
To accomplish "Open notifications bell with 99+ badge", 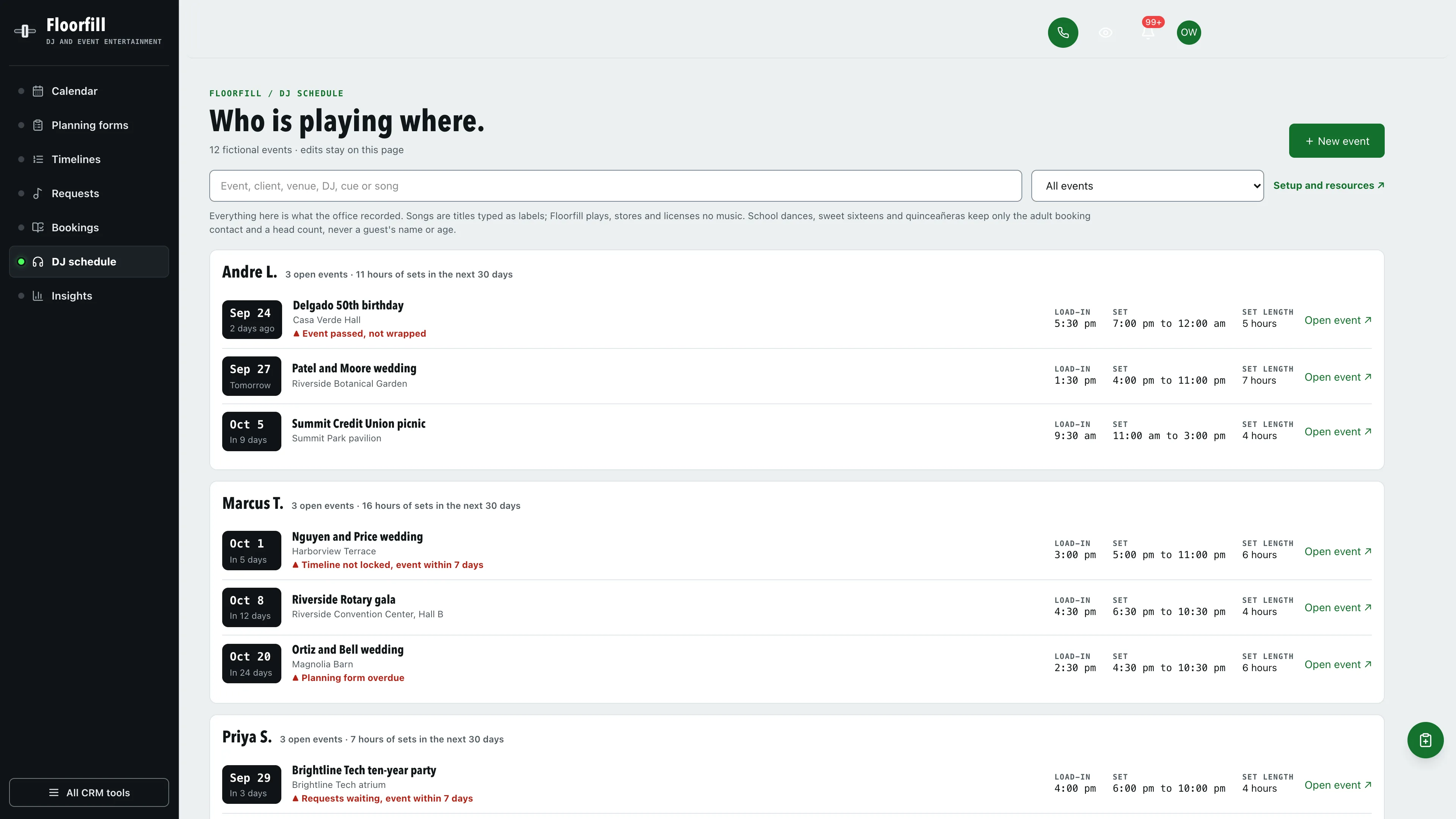I will point(1148,32).
